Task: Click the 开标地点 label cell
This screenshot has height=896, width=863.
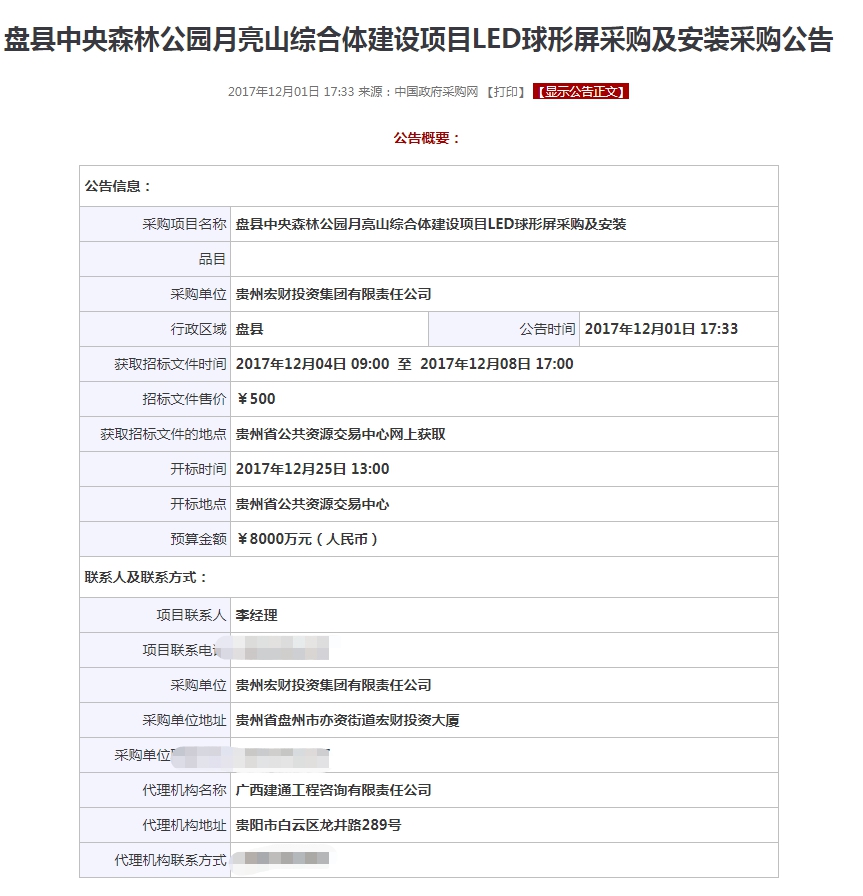Action: [156, 504]
